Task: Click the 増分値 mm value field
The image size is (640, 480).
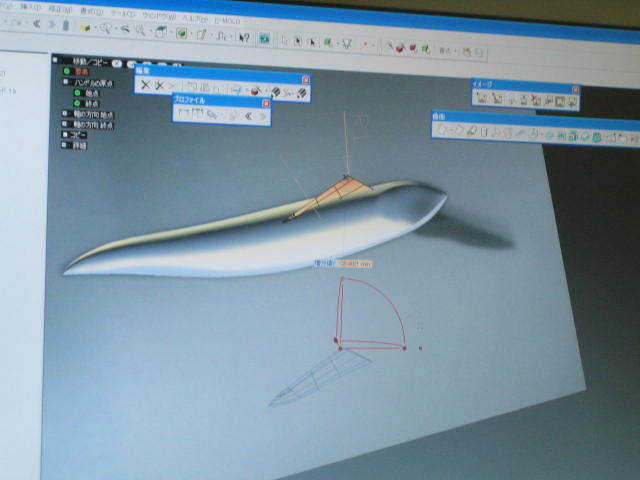Action: pyautogui.click(x=354, y=264)
